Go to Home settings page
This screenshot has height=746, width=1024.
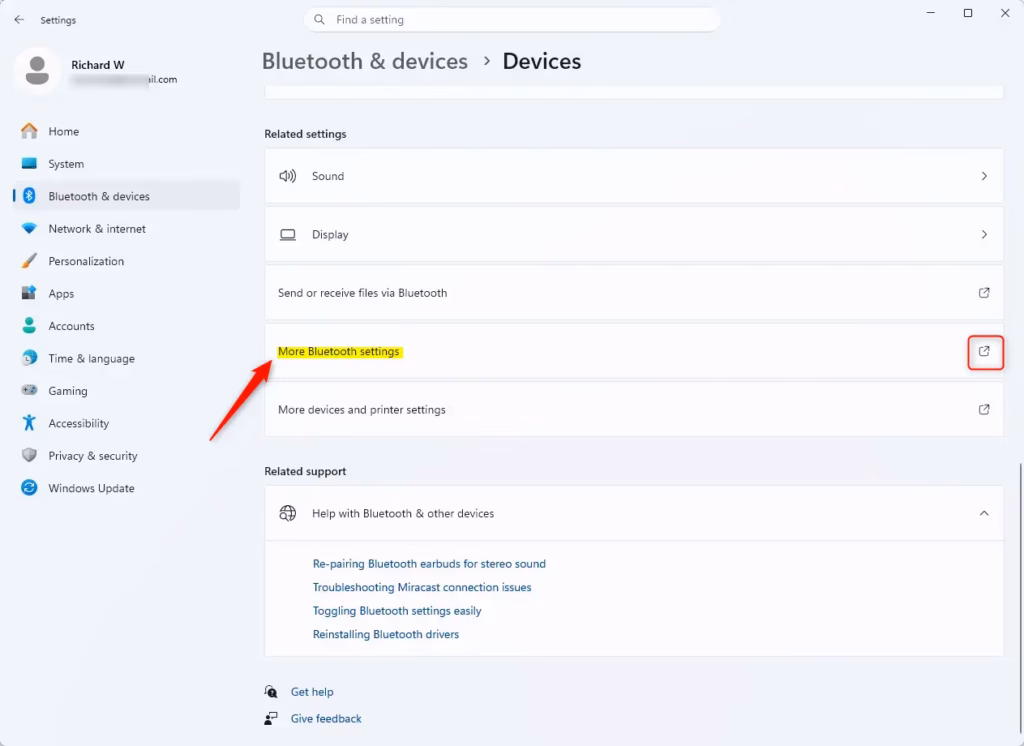tap(126, 131)
